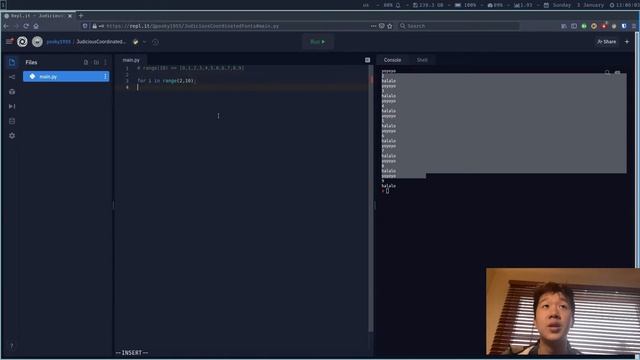Switch to the Console tab
Viewport: 640px width, 360px height.
392,60
